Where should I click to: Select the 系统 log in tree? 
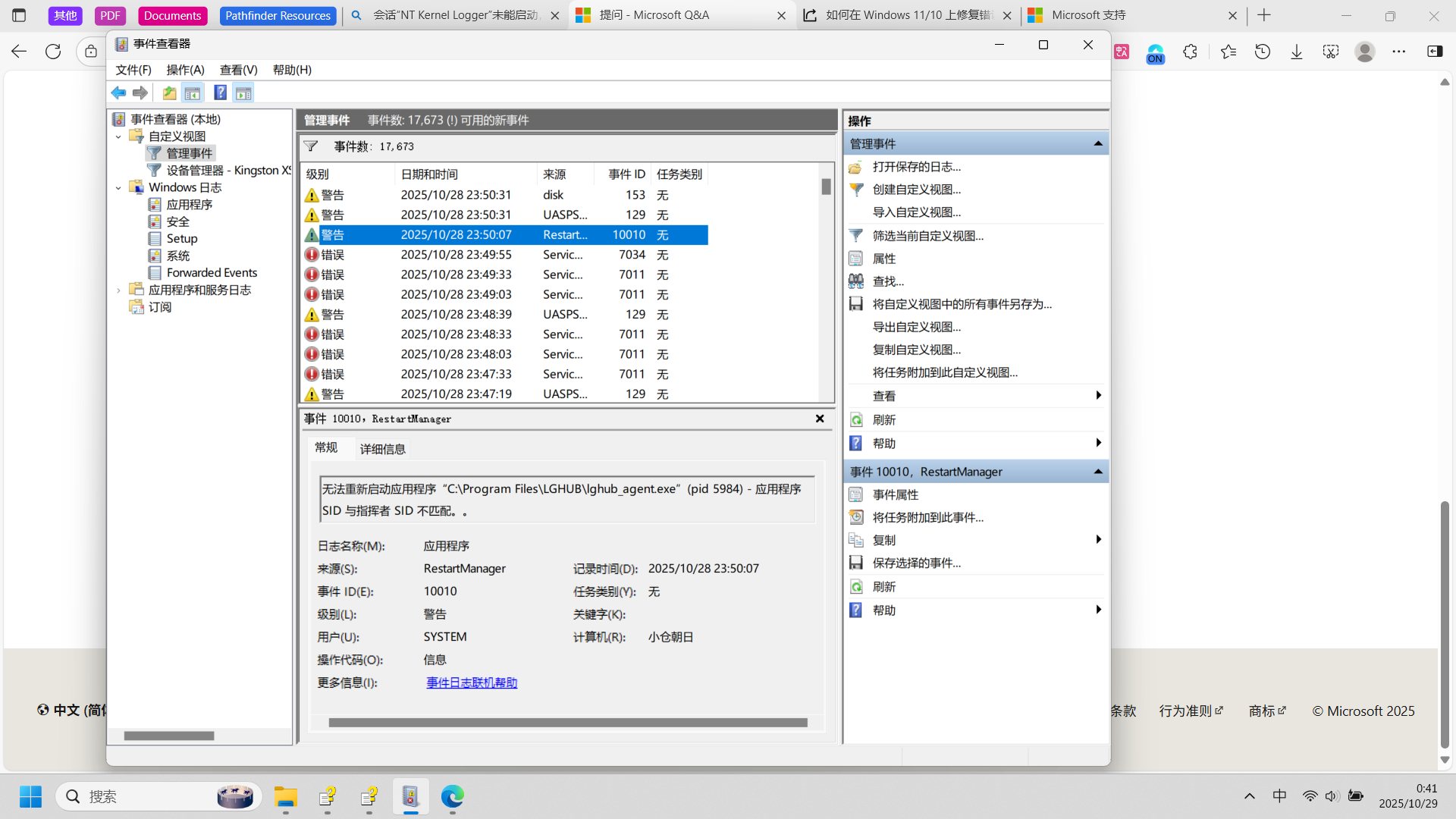(178, 256)
